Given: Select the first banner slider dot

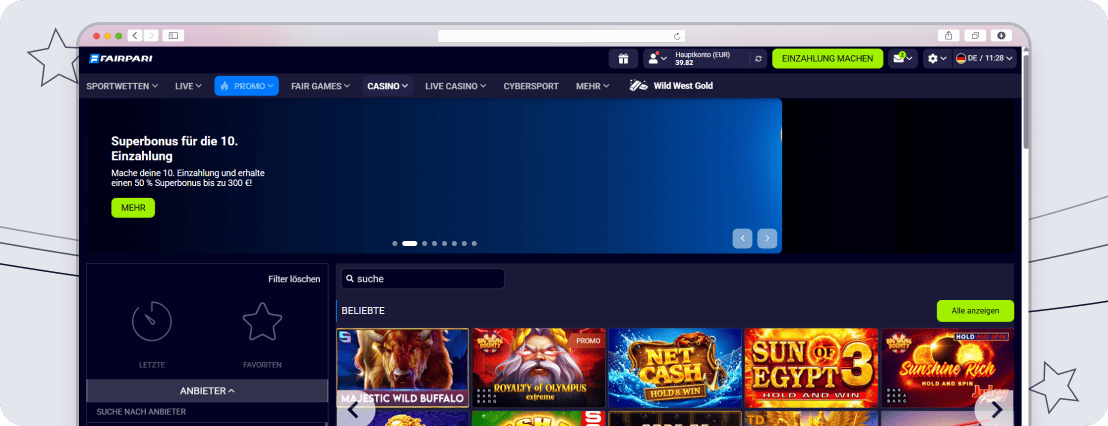Looking at the screenshot, I should tap(395, 243).
